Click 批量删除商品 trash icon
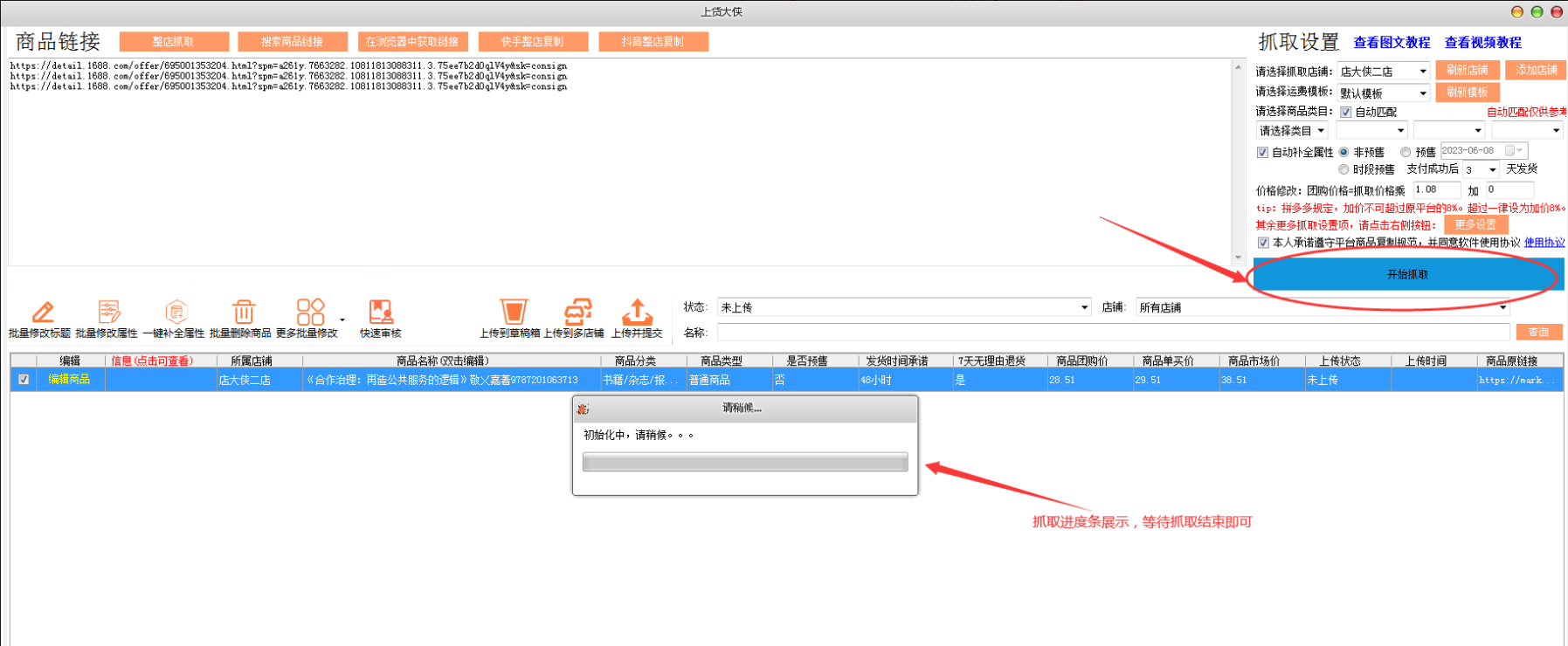This screenshot has height=646, width=1568. (243, 313)
